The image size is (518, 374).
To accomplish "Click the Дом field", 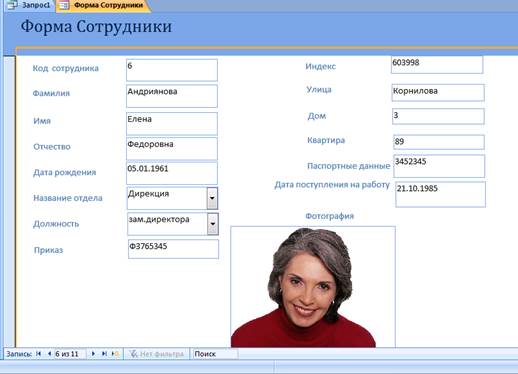I will click(438, 116).
